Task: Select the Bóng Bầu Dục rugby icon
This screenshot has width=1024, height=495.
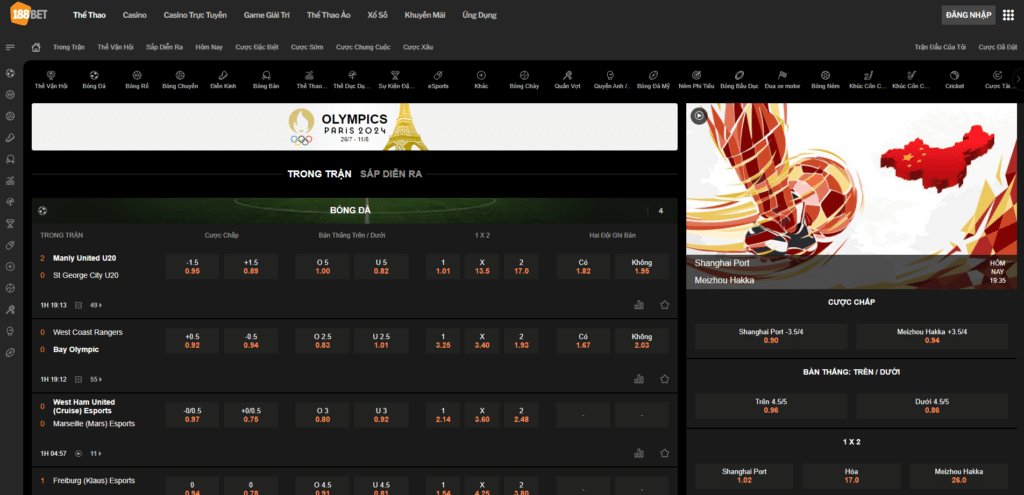Action: [x=739, y=80]
